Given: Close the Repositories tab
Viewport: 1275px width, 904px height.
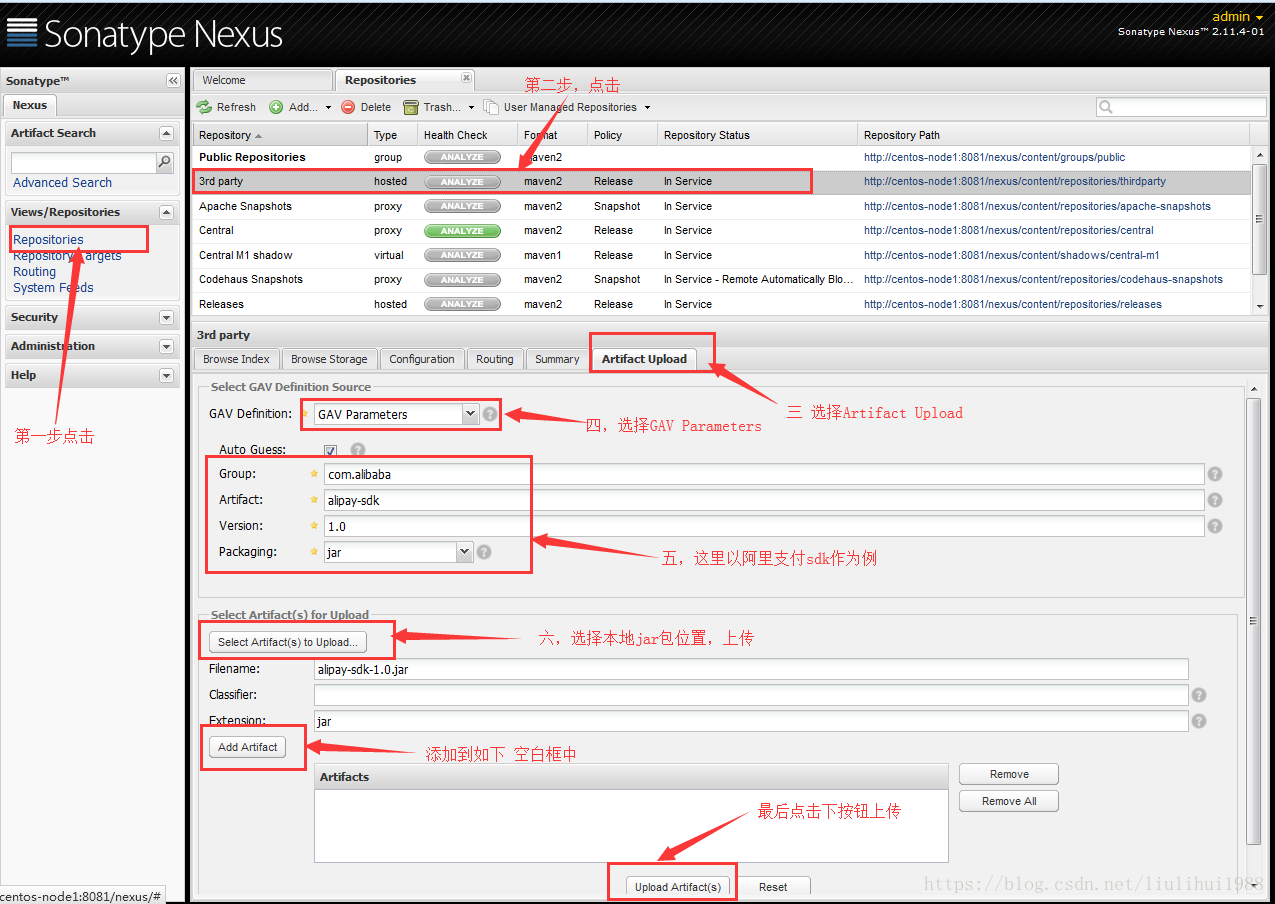Looking at the screenshot, I should point(466,77).
